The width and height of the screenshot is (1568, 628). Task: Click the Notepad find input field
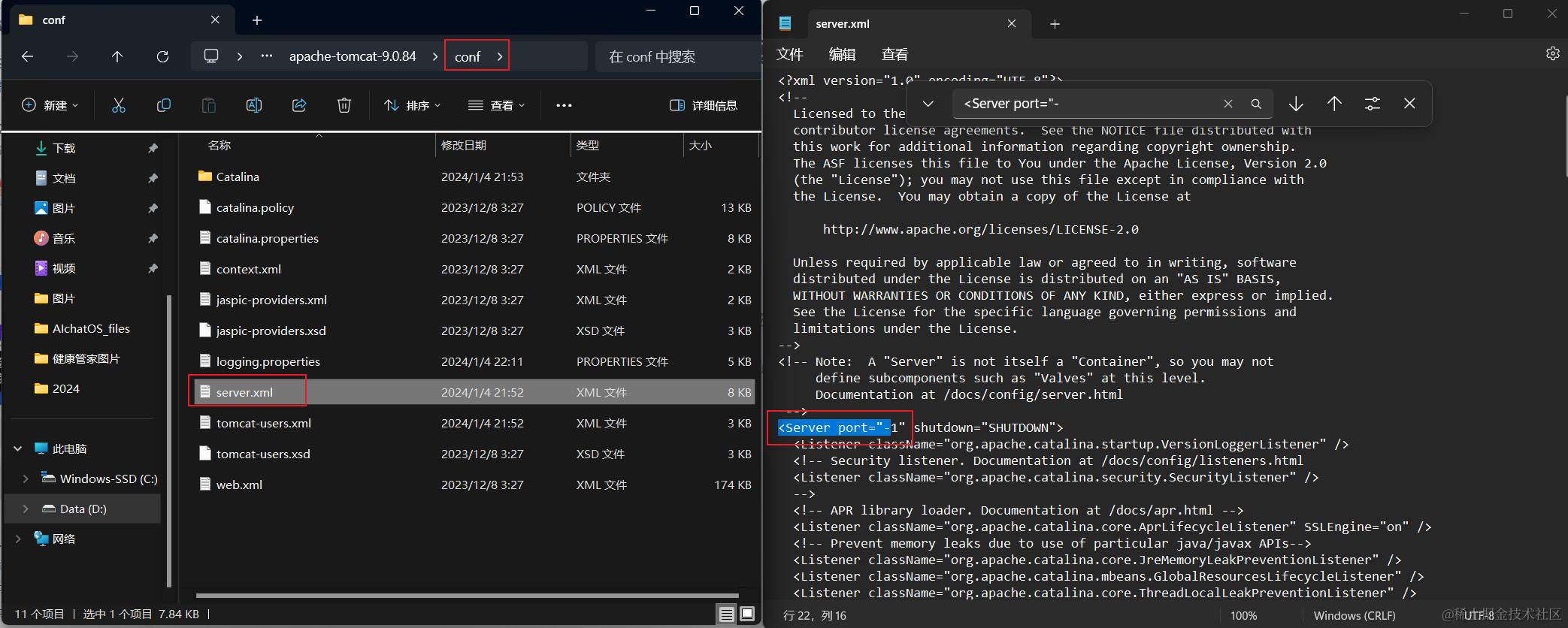tap(1090, 104)
